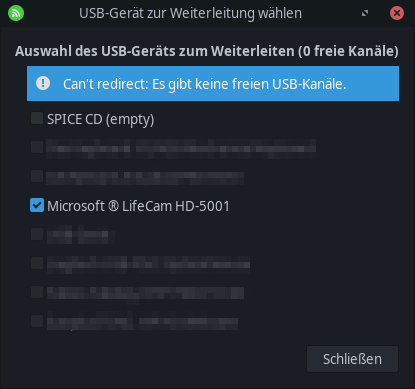Viewport: 415px width, 389px height.
Task: Click the short blurred device name below LifeCam
Action: point(80,235)
